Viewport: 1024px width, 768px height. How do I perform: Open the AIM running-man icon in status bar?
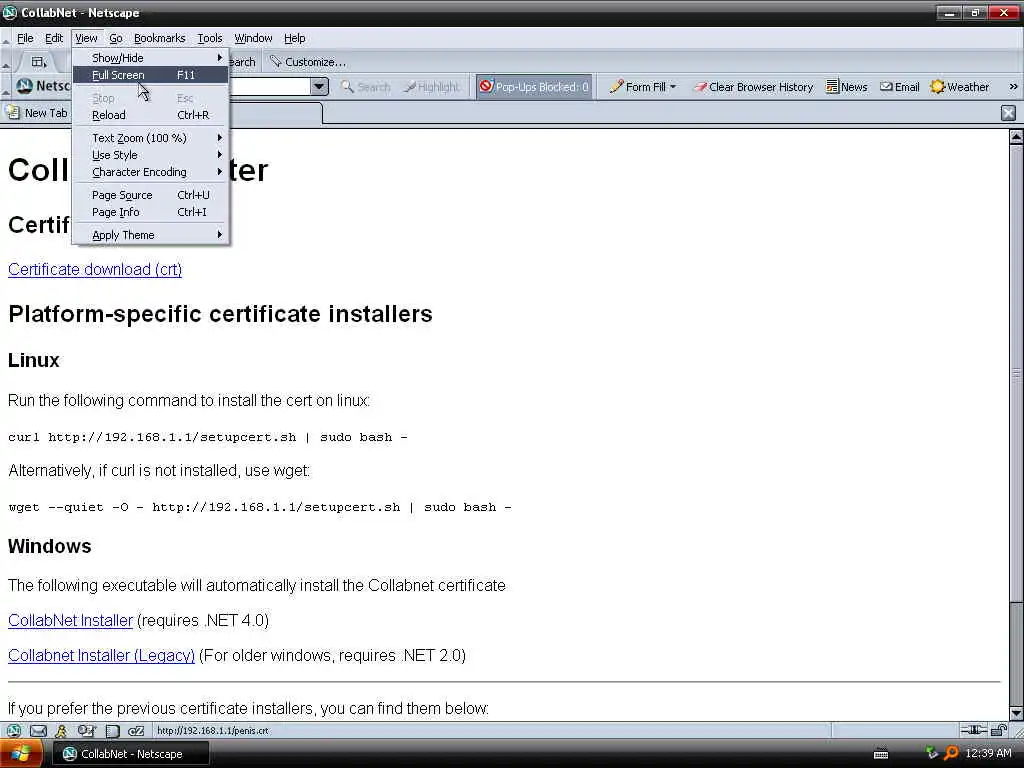(x=61, y=731)
